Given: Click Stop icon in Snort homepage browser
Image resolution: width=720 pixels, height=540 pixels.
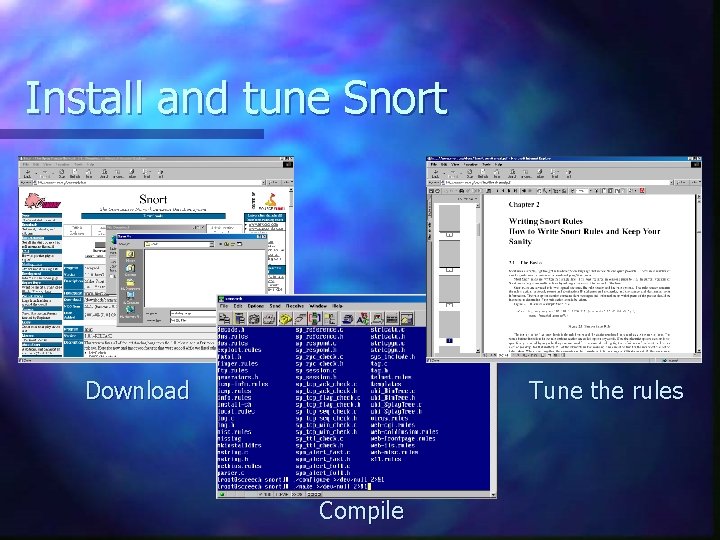Looking at the screenshot, I should [x=62, y=174].
